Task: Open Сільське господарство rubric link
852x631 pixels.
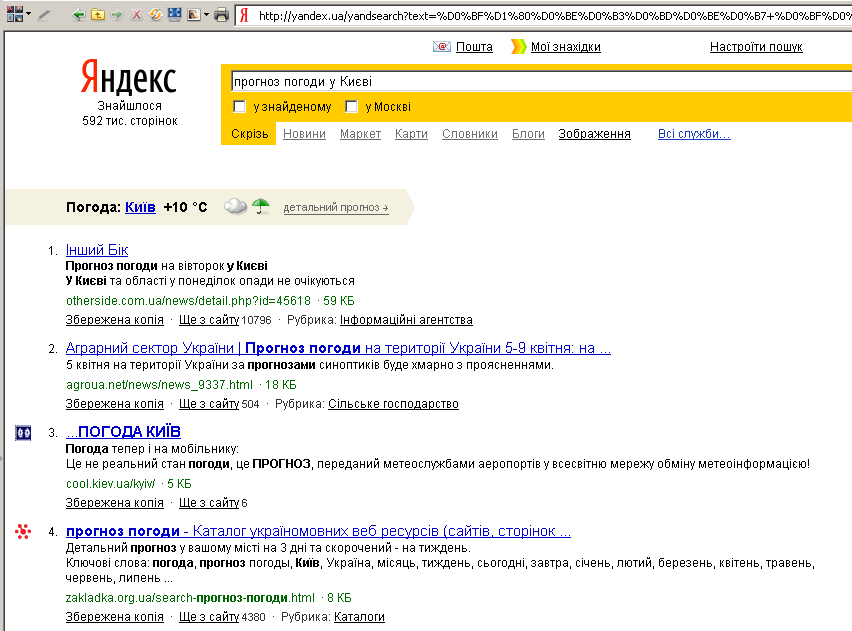Action: (x=393, y=404)
